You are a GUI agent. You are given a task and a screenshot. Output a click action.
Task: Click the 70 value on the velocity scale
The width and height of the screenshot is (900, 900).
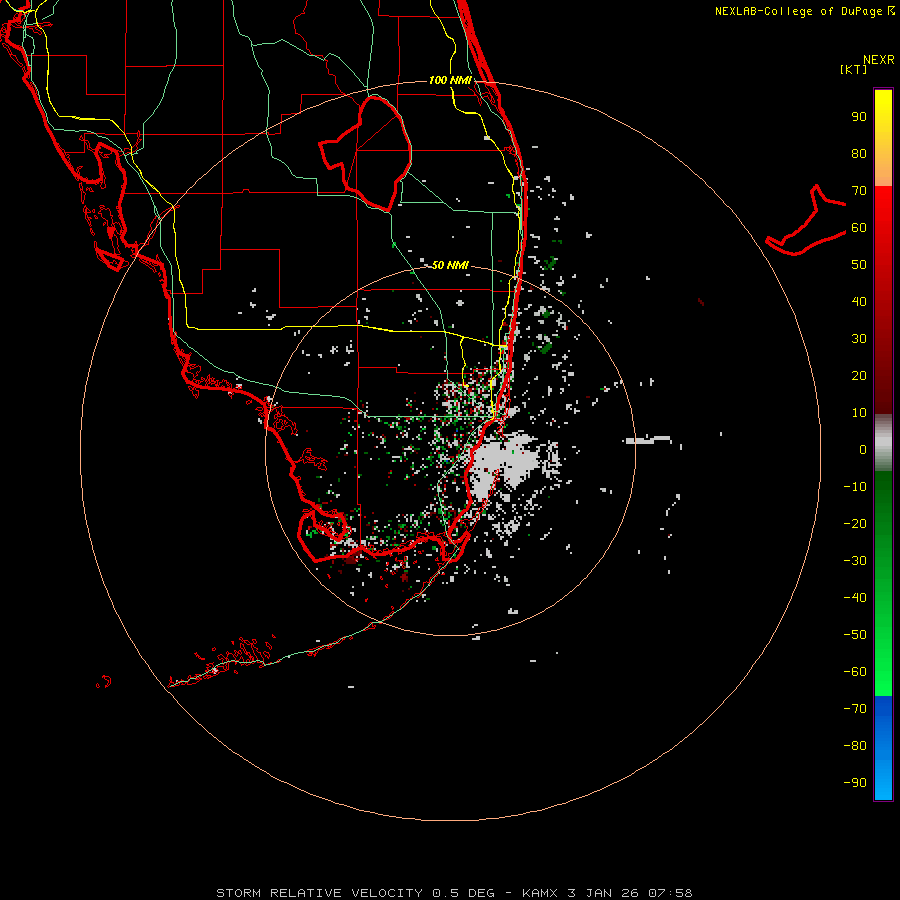click(x=859, y=191)
